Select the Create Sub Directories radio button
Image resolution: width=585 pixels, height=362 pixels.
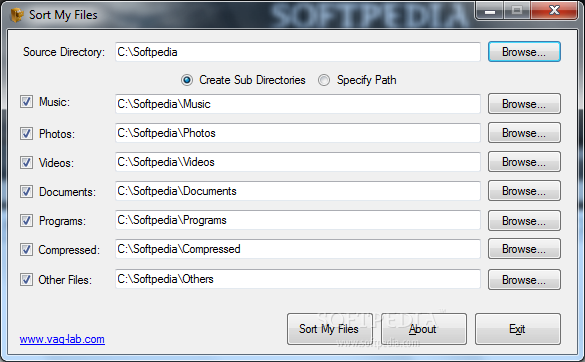tap(187, 80)
